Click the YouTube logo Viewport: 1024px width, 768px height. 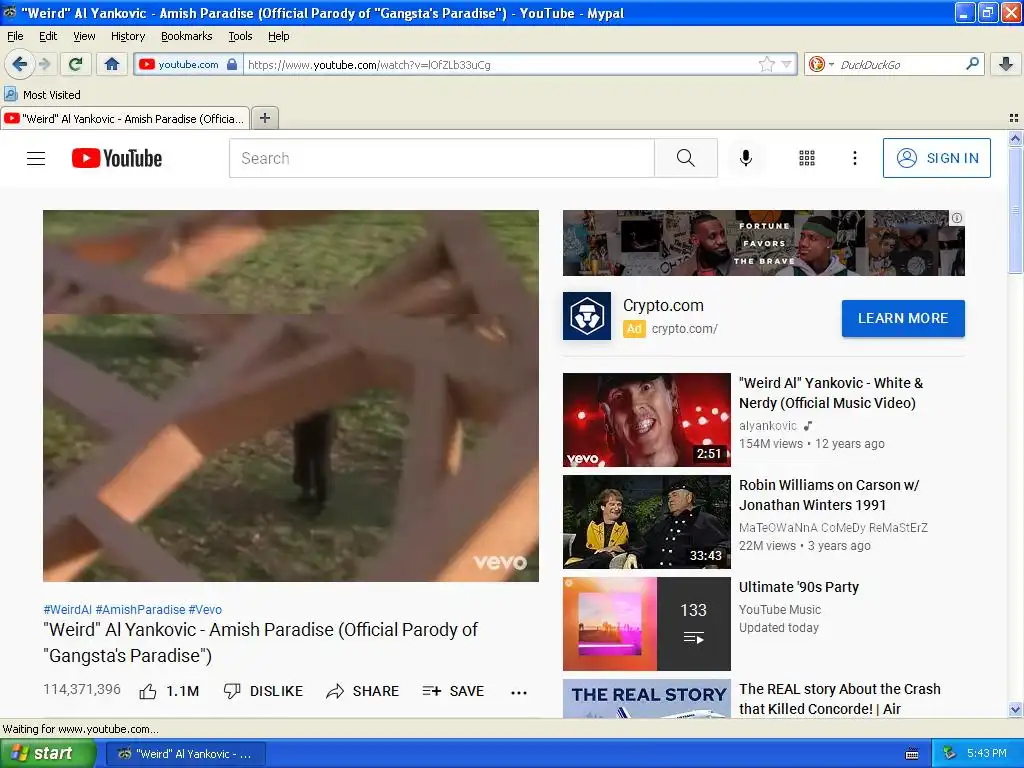point(116,158)
